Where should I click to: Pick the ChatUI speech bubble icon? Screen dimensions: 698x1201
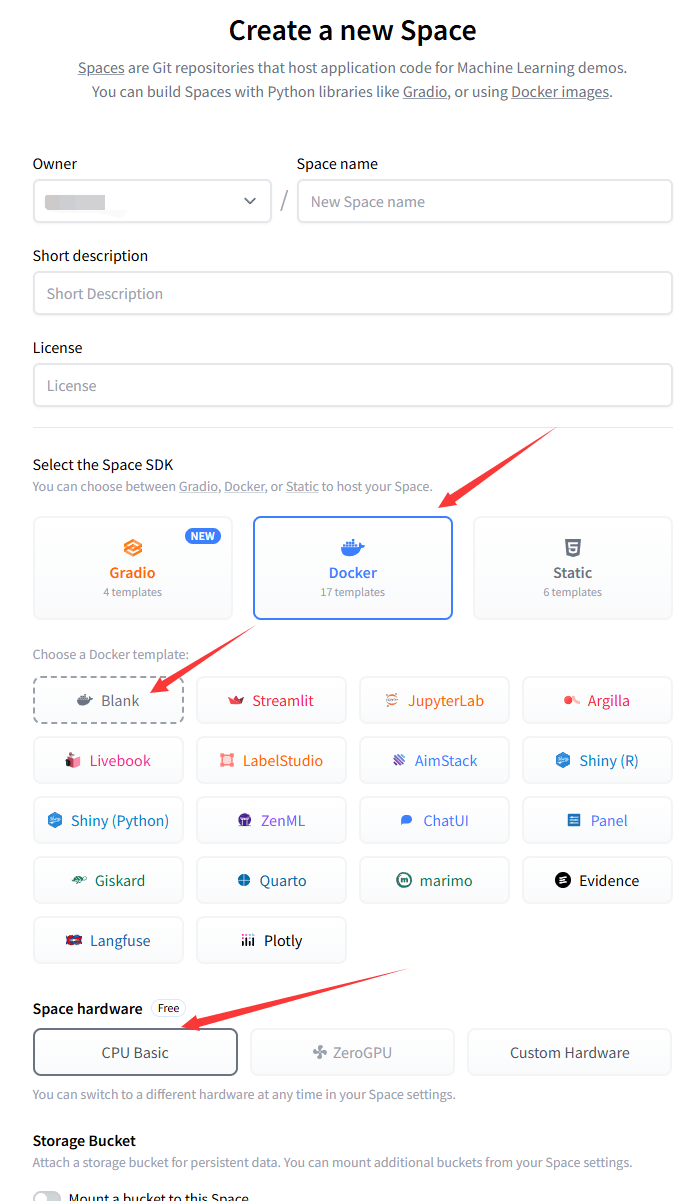(x=407, y=821)
